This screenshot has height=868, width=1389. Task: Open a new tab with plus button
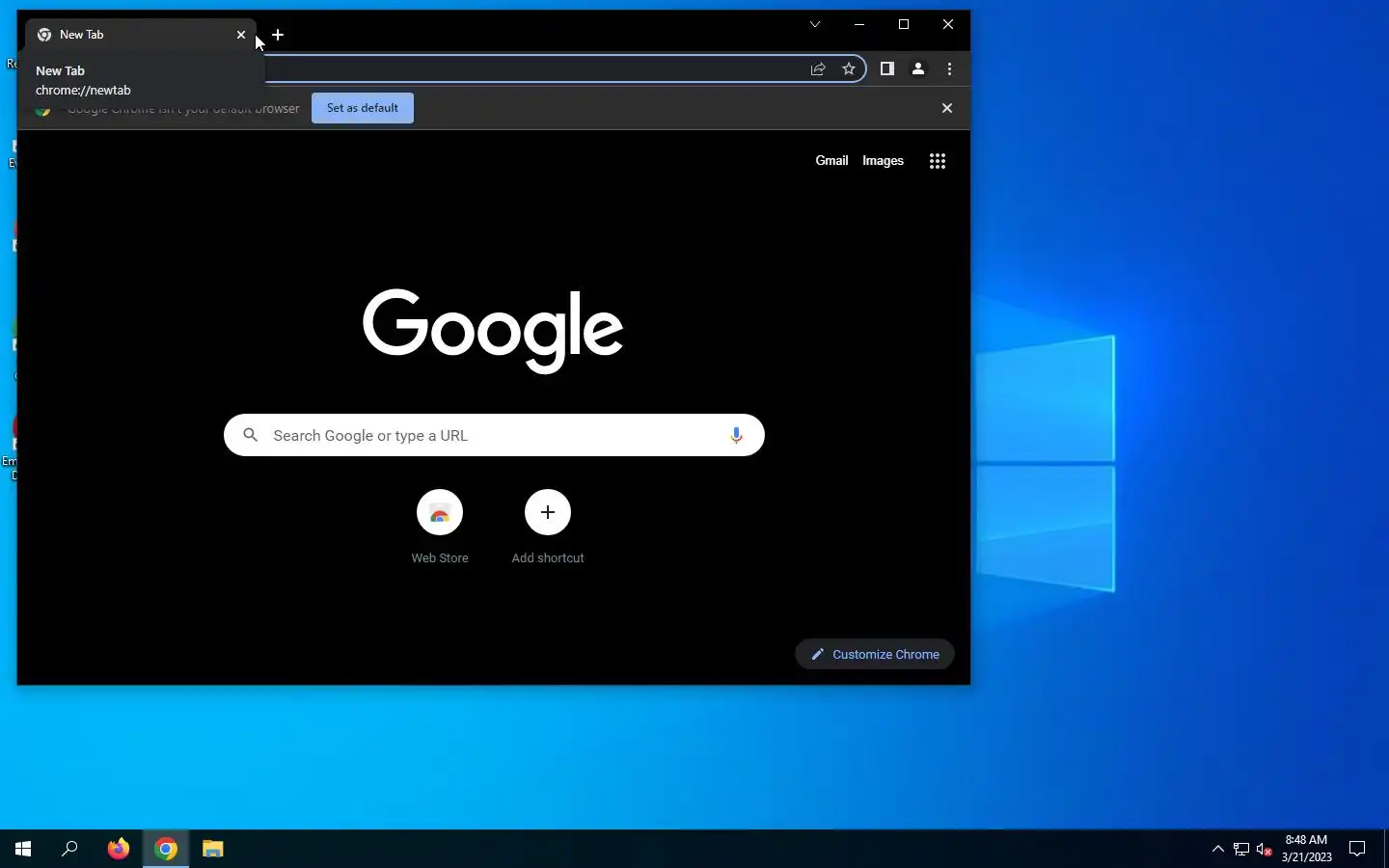click(x=278, y=35)
